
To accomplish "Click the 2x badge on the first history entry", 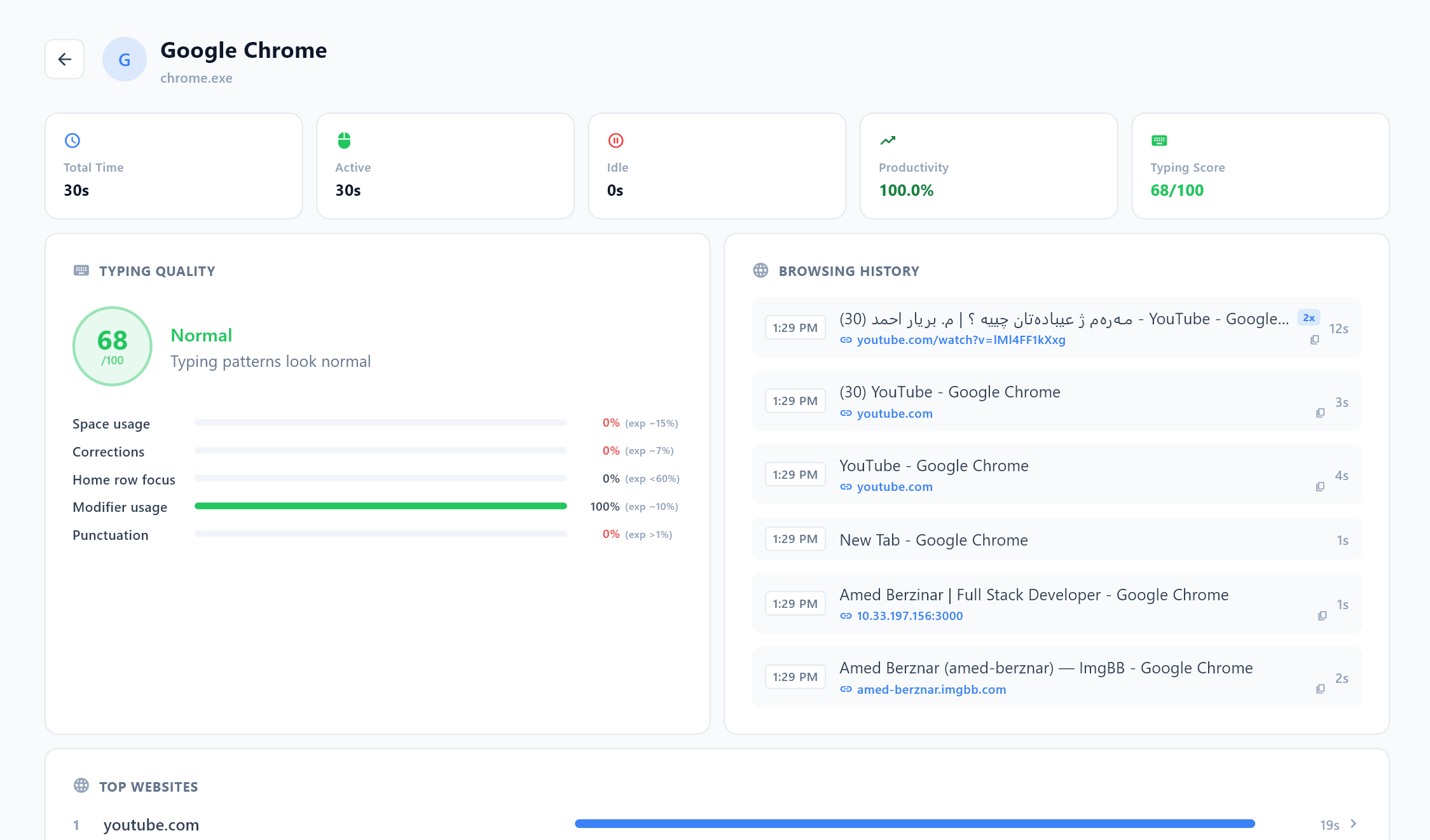I will click(x=1308, y=317).
